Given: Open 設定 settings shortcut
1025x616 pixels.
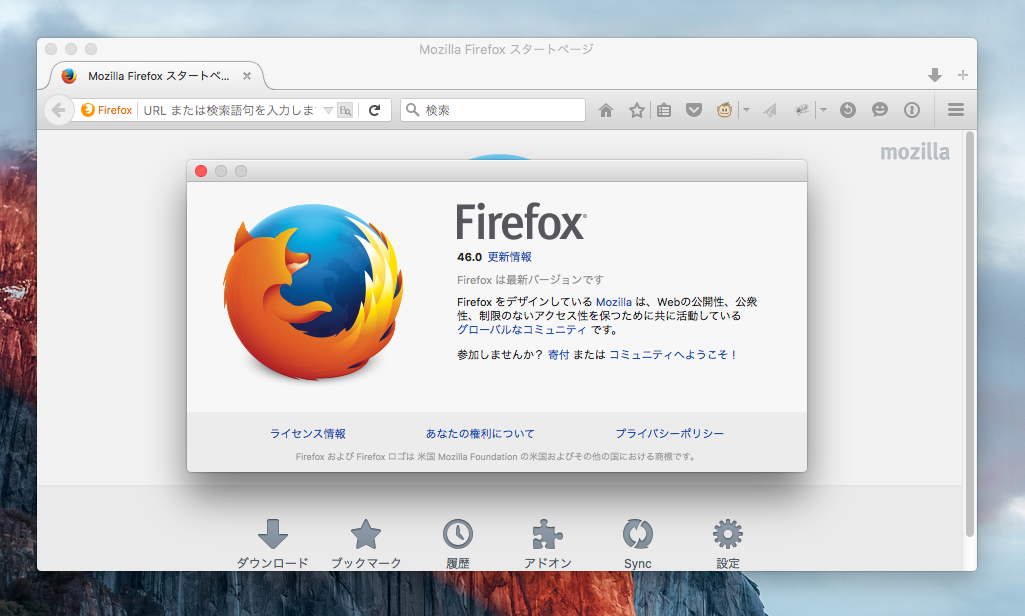Looking at the screenshot, I should (728, 544).
